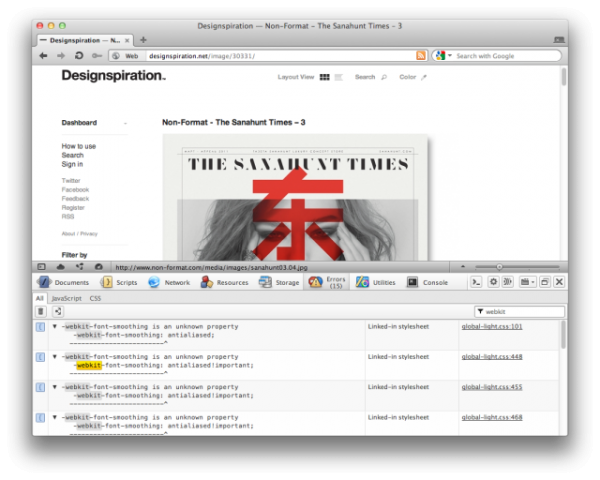The width and height of the screenshot is (600, 480).
Task: Click CSS icon of global-light.css:448 row
Action: point(41,357)
